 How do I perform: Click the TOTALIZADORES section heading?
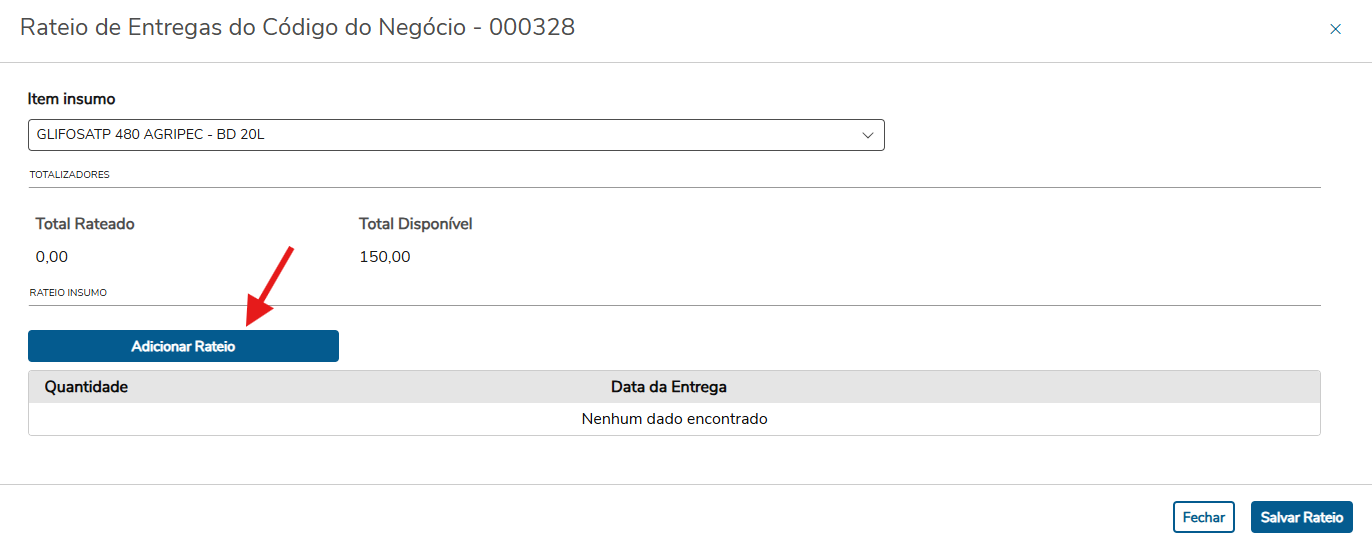[x=69, y=174]
